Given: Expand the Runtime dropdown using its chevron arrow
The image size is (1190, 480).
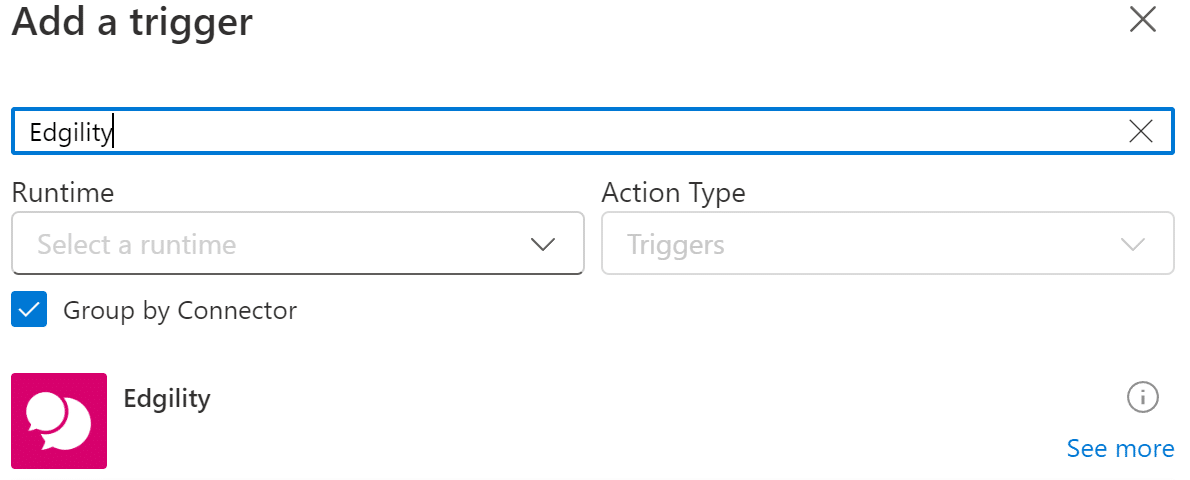Looking at the screenshot, I should (543, 244).
